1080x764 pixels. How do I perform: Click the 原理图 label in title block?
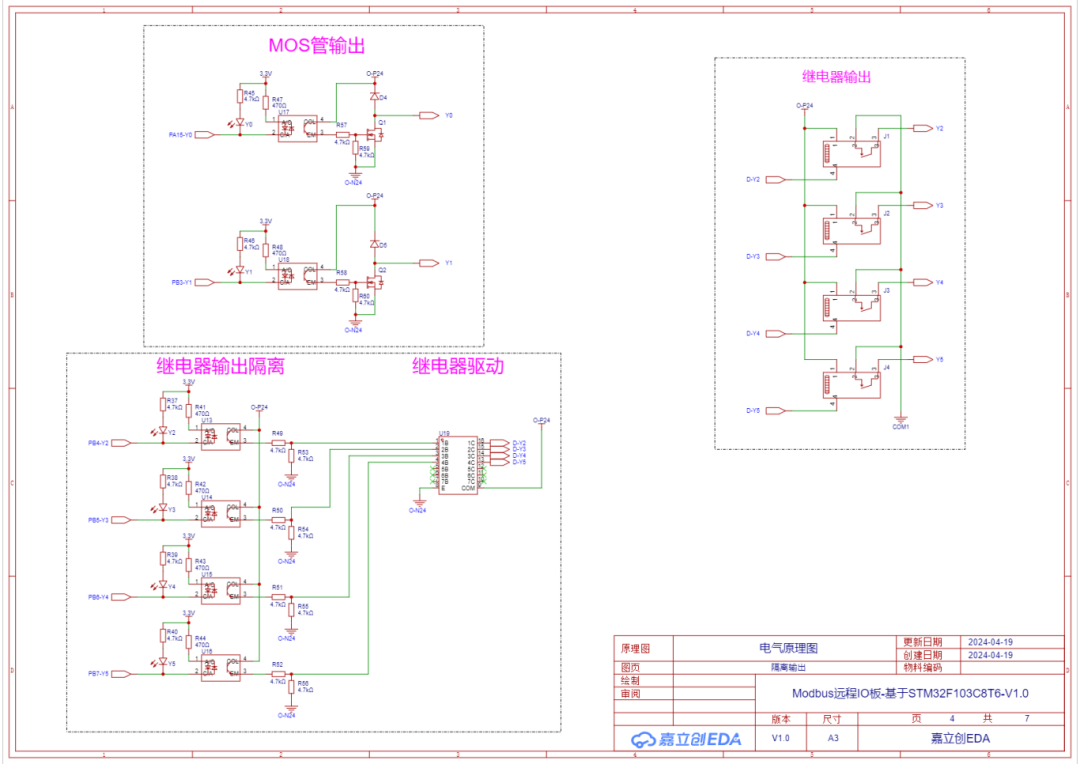(634, 648)
